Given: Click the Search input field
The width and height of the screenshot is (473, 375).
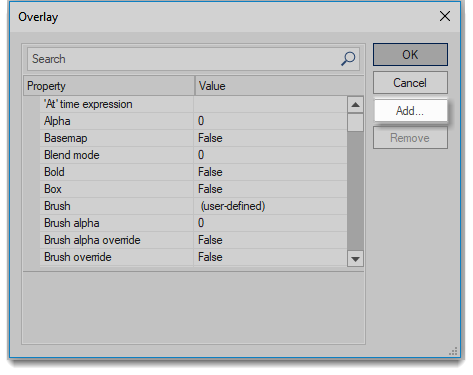Looking at the screenshot, I should [x=193, y=59].
